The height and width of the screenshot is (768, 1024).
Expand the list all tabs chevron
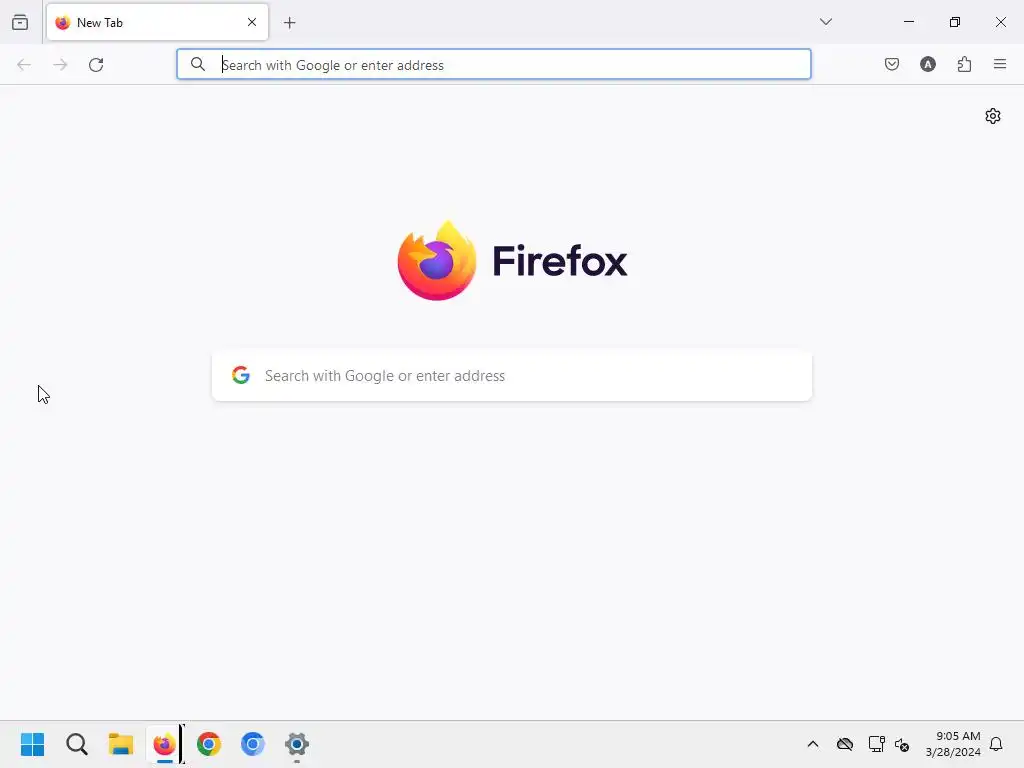[825, 22]
